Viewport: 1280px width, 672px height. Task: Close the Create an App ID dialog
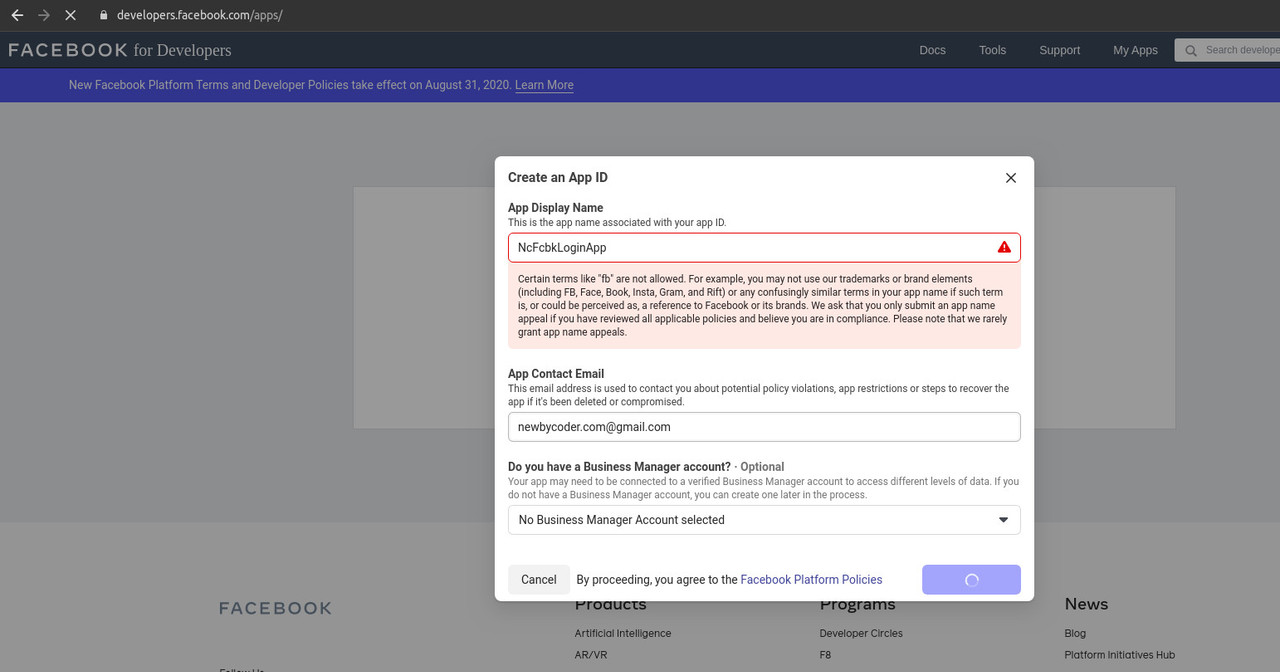click(x=1011, y=178)
